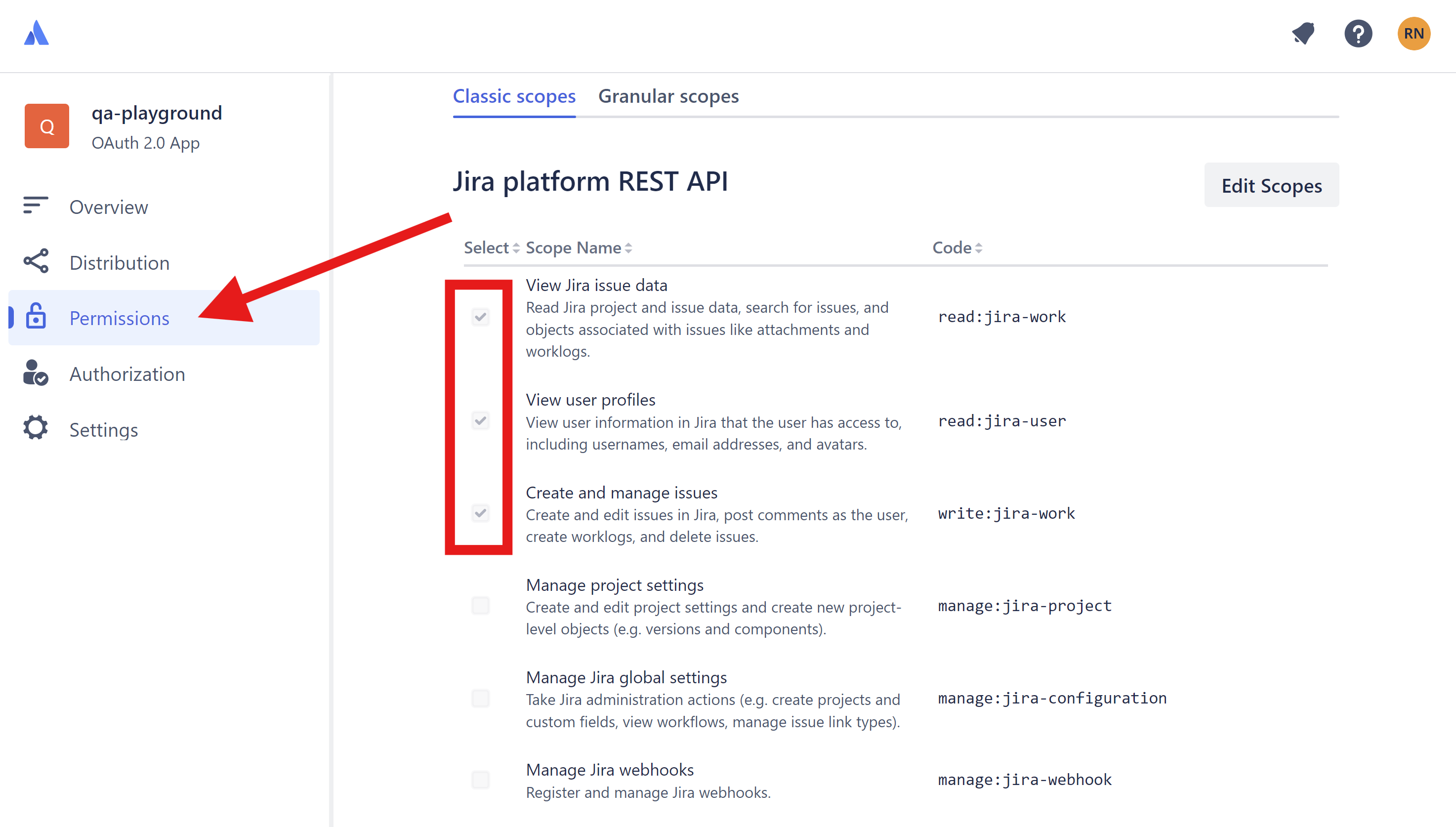Toggle the Create and manage issues checkbox
Viewport: 1456px width, 827px height.
(x=480, y=513)
